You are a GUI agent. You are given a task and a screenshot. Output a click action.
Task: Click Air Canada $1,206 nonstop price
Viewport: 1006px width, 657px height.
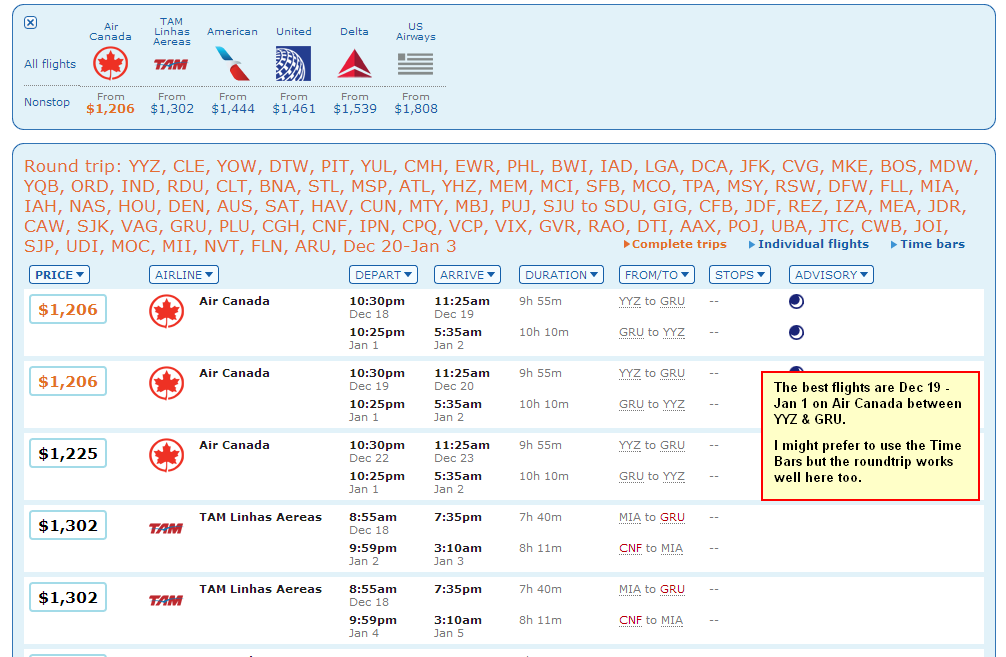point(110,108)
